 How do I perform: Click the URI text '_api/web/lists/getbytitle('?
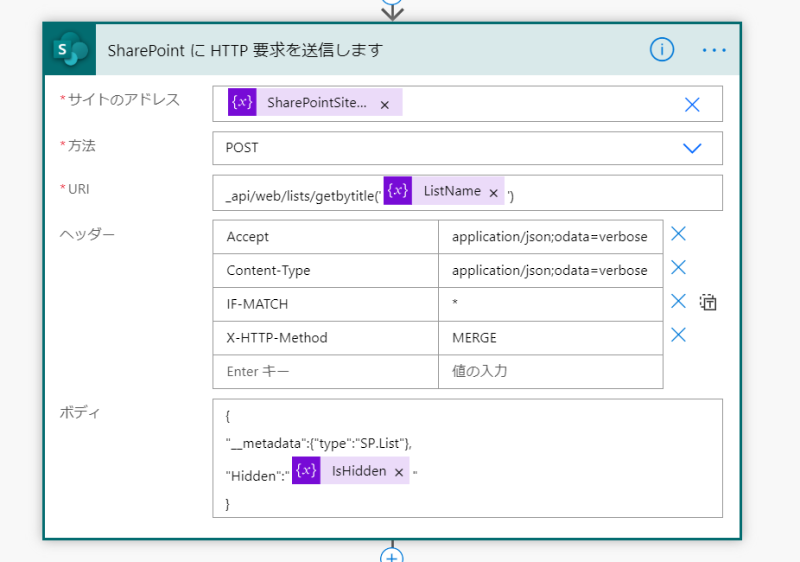[304, 196]
